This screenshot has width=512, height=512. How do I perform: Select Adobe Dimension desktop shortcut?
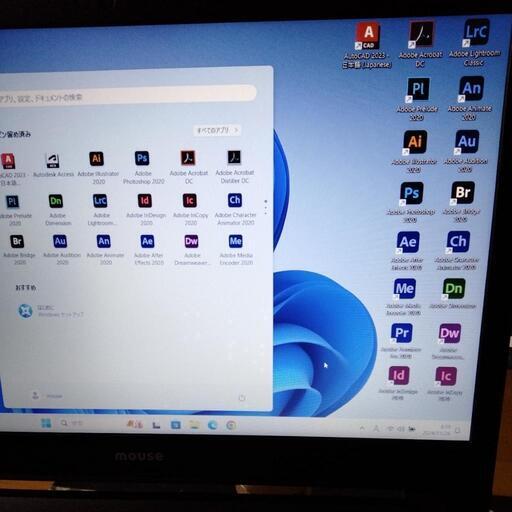[453, 293]
